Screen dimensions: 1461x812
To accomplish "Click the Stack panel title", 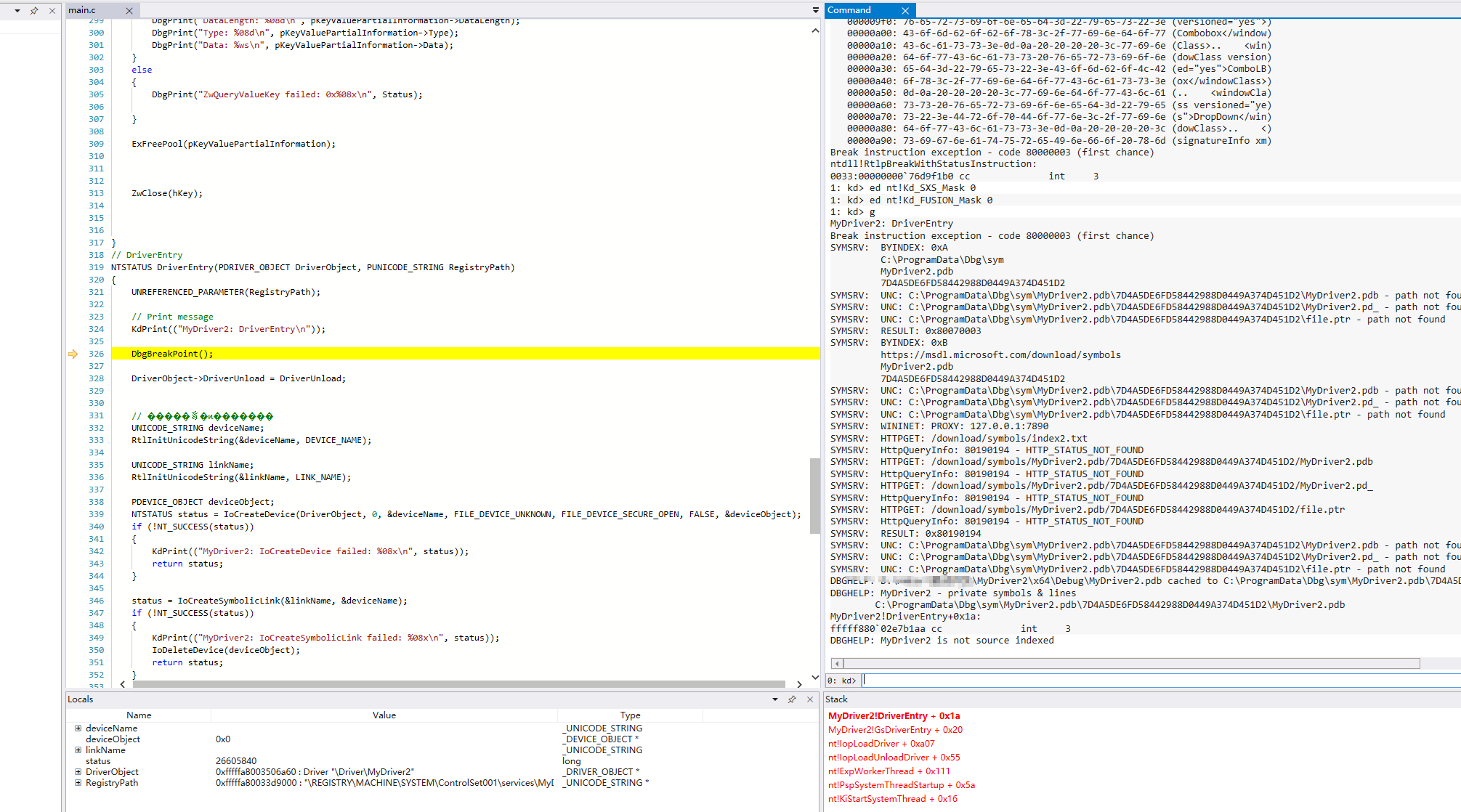I will 836,699.
